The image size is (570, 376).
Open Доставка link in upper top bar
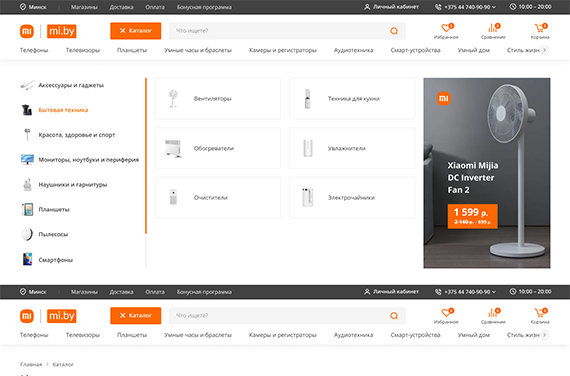coord(121,7)
